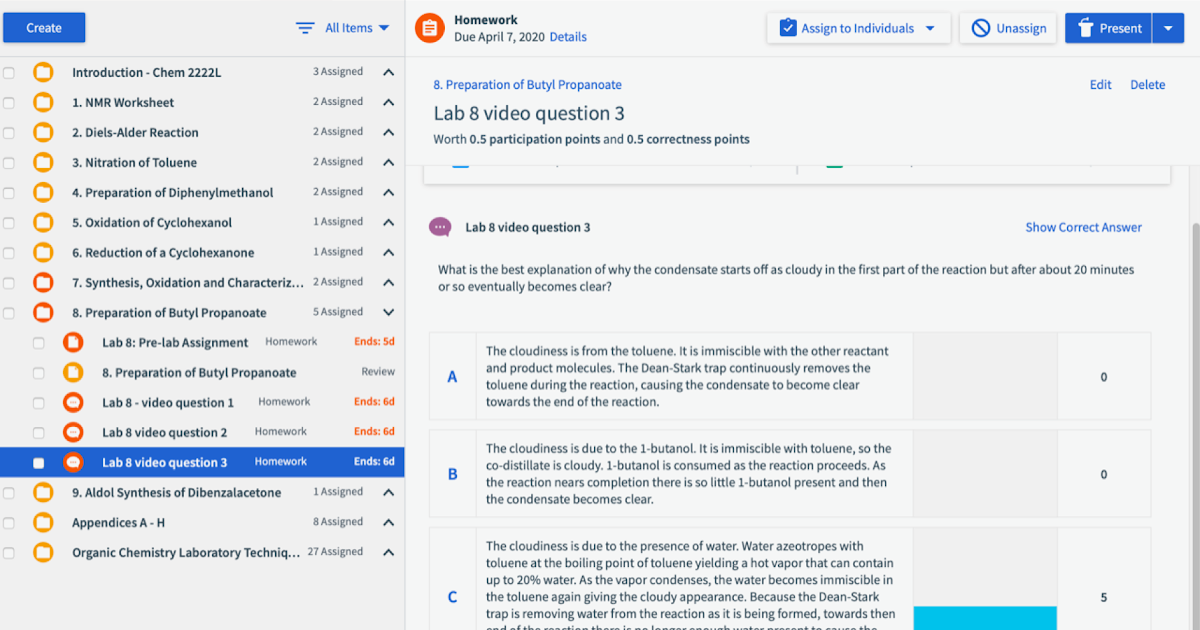Viewport: 1200px width, 630px height.
Task: Click the folder icon for 4. Preparation of Diphenylmethanol
Action: coord(43,192)
